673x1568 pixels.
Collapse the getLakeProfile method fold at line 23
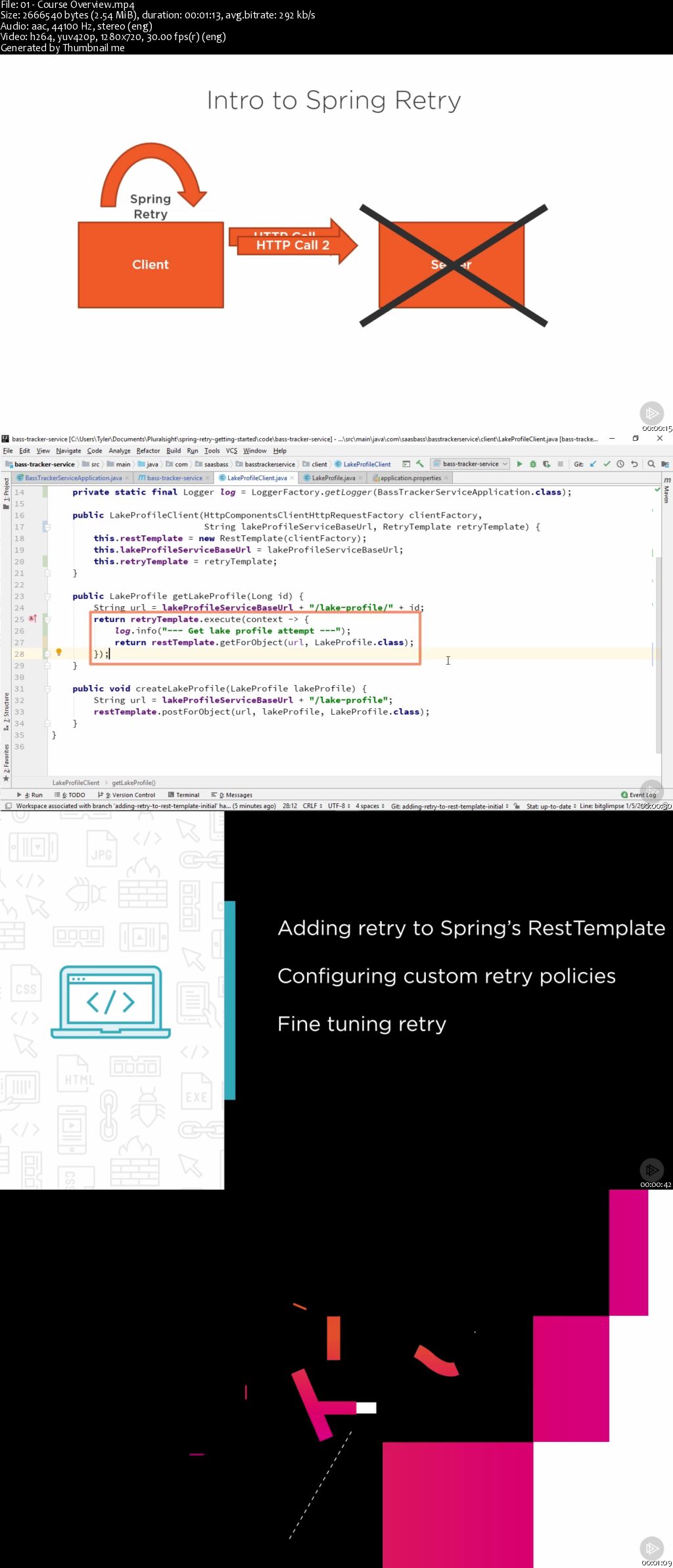(x=47, y=596)
